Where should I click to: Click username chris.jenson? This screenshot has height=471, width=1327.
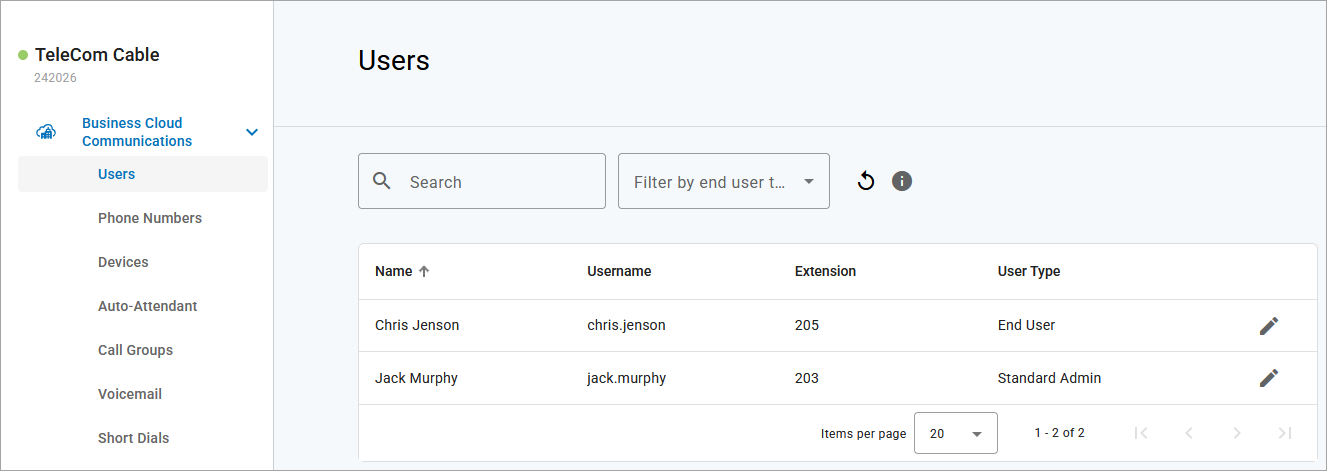pyautogui.click(x=626, y=325)
